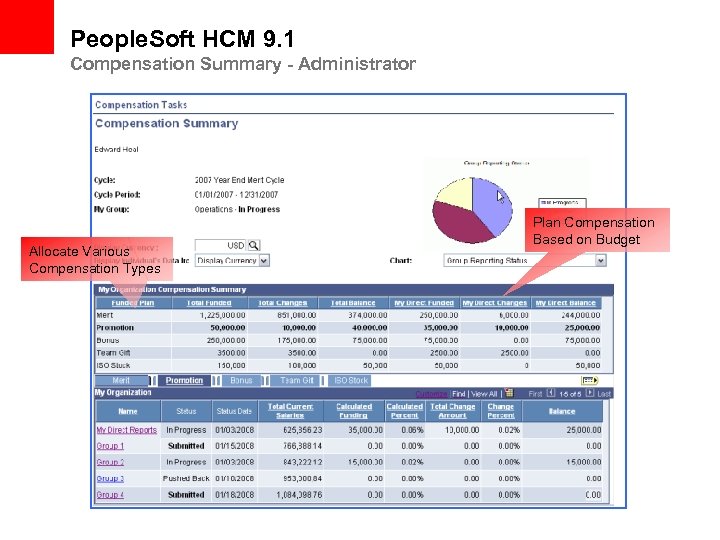
Task: Click the currency lookup magnifier icon
Action: pyautogui.click(x=253, y=245)
